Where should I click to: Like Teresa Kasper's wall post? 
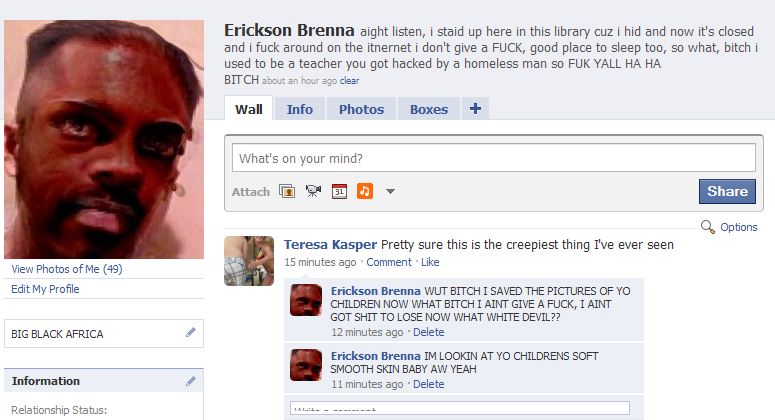pyautogui.click(x=430, y=262)
